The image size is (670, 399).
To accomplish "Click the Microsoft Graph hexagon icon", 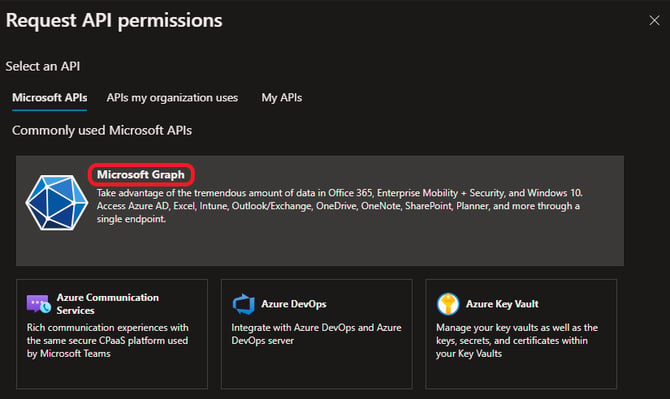I will coord(56,202).
